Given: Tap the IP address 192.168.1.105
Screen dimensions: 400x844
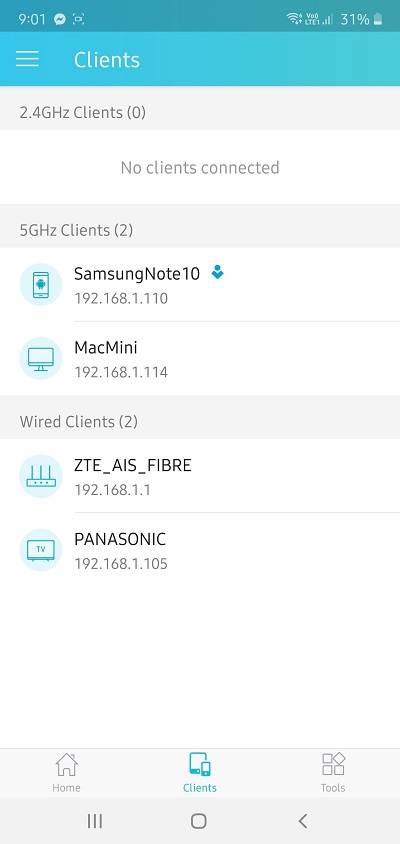Looking at the screenshot, I should click(x=121, y=564).
